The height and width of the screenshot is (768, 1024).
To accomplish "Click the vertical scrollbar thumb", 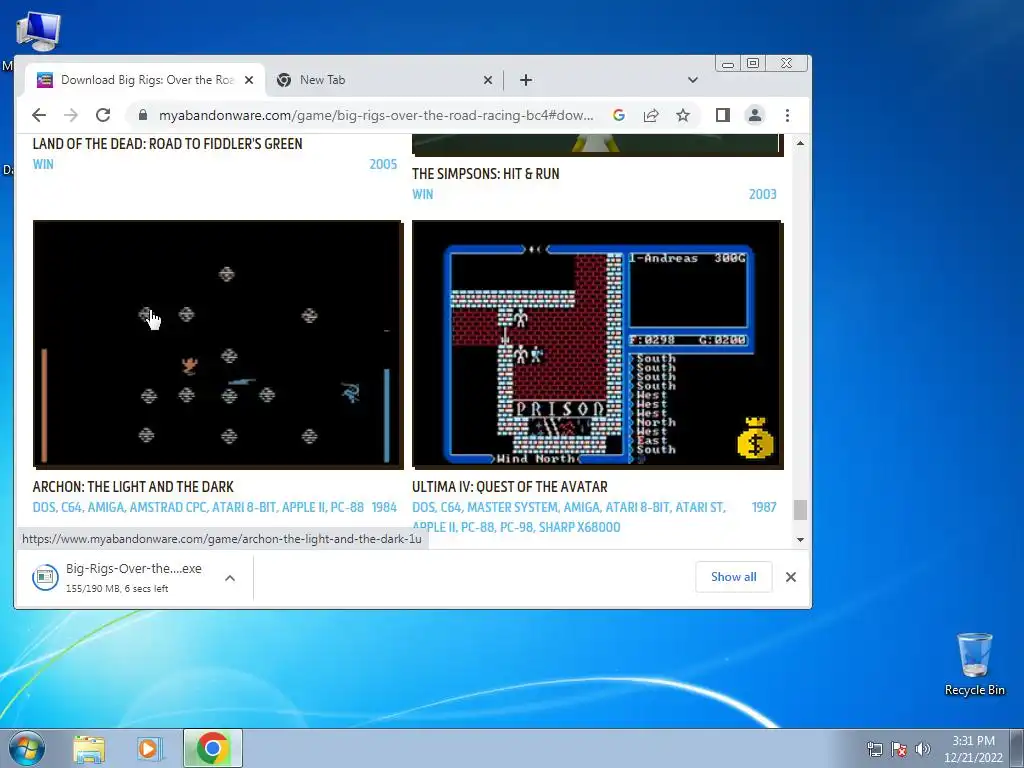I will (x=800, y=510).
